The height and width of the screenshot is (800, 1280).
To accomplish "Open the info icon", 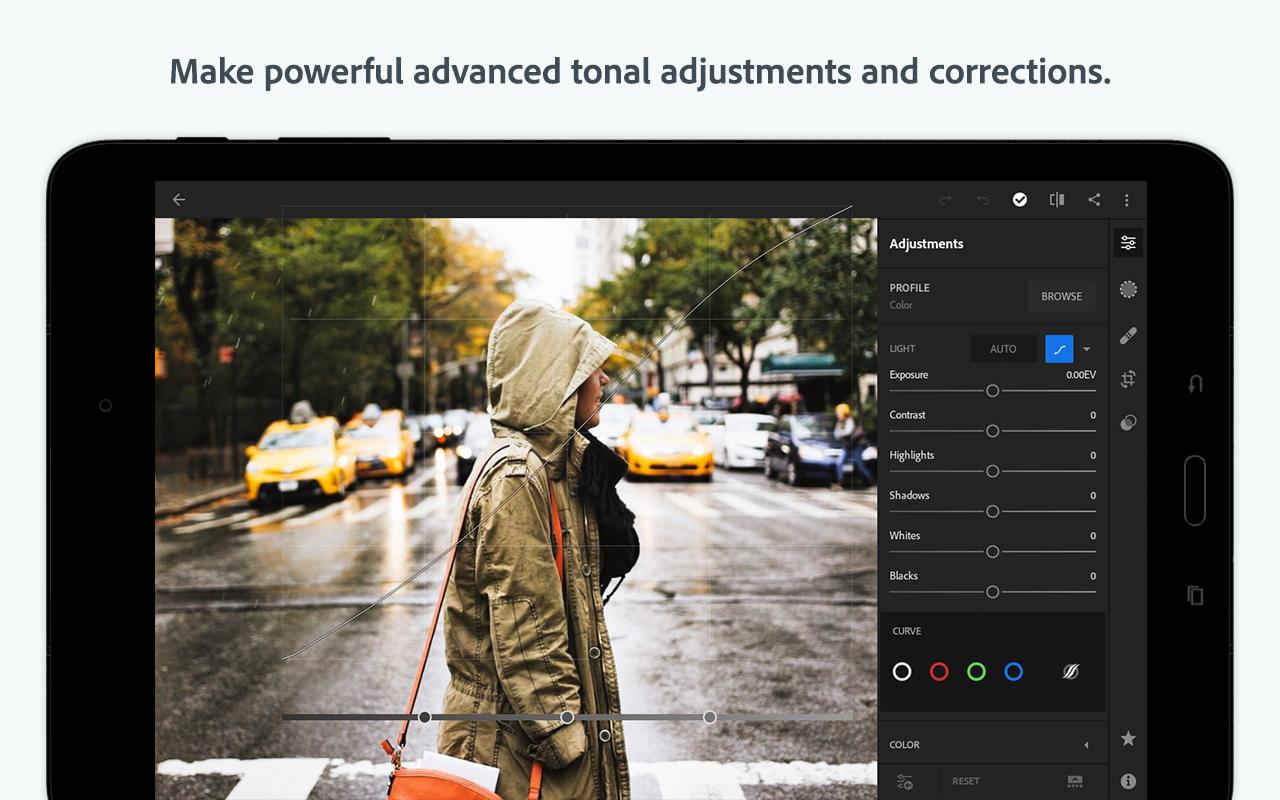I will (x=1128, y=781).
